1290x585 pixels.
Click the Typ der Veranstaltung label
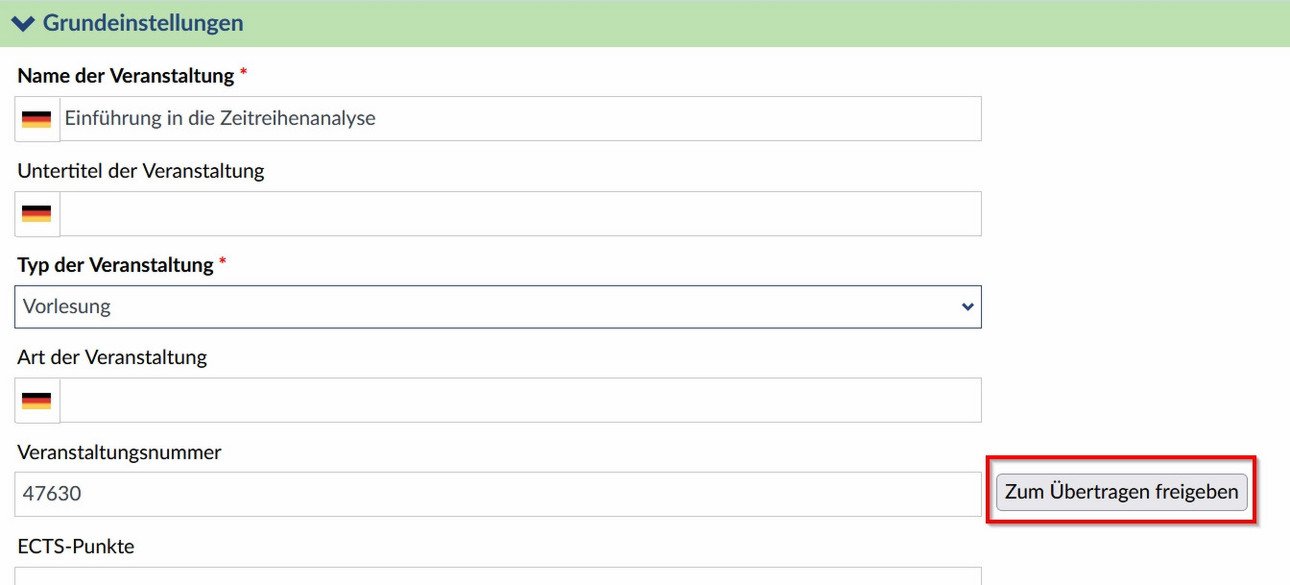click(x=116, y=265)
